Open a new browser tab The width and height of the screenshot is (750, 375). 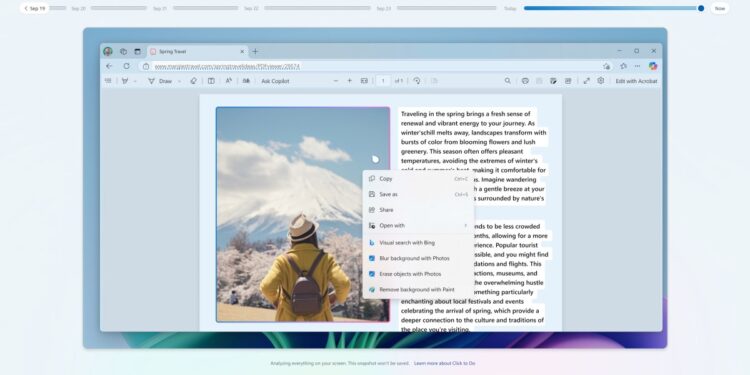click(x=255, y=51)
